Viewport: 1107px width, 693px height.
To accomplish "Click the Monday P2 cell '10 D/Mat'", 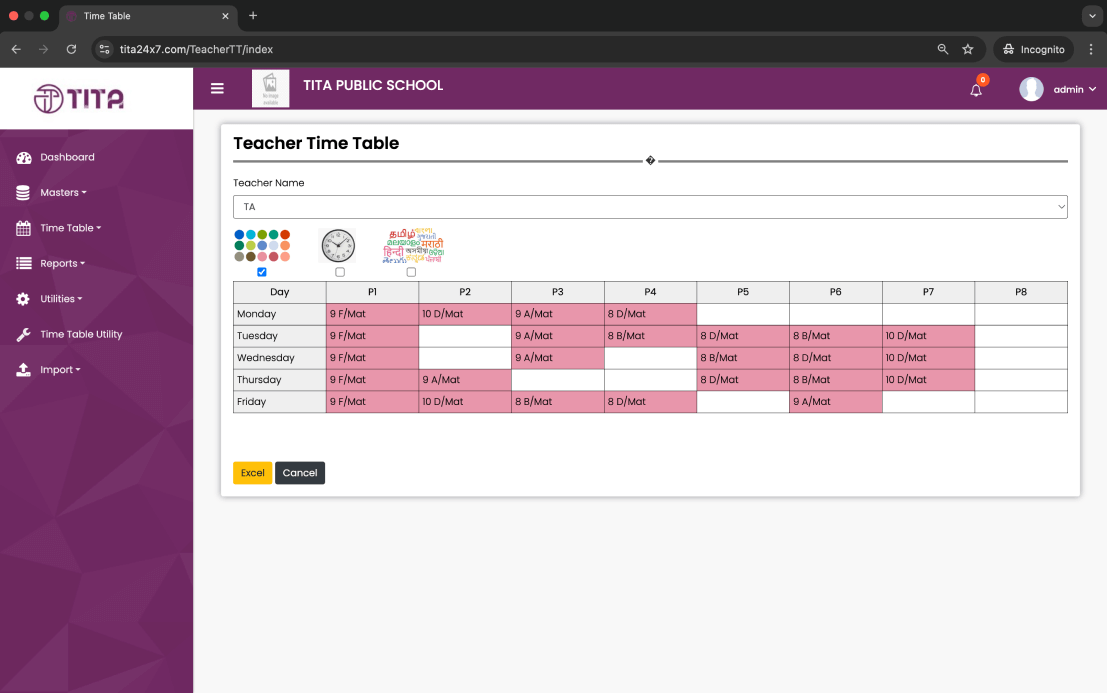I will [465, 314].
